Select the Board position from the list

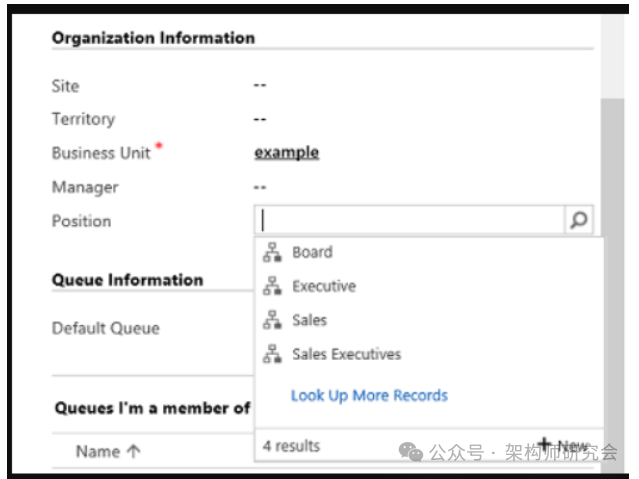pyautogui.click(x=312, y=253)
